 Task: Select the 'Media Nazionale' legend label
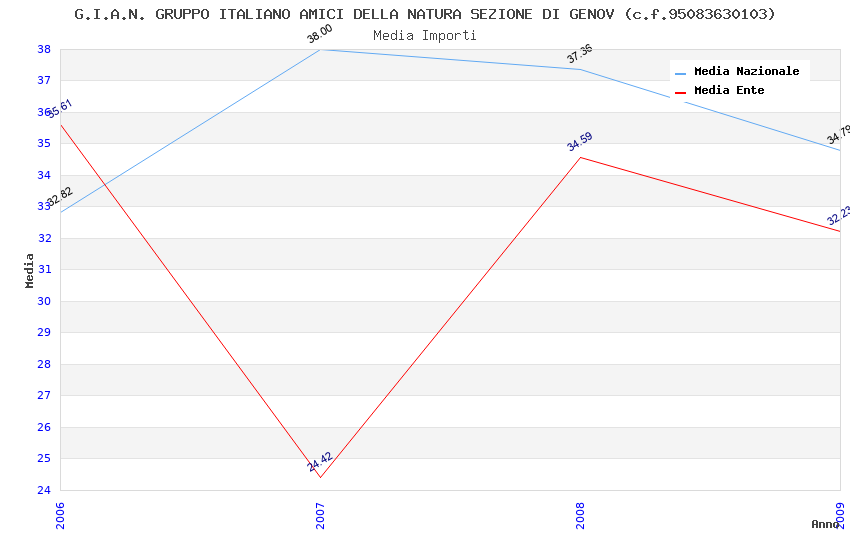pyautogui.click(x=746, y=71)
